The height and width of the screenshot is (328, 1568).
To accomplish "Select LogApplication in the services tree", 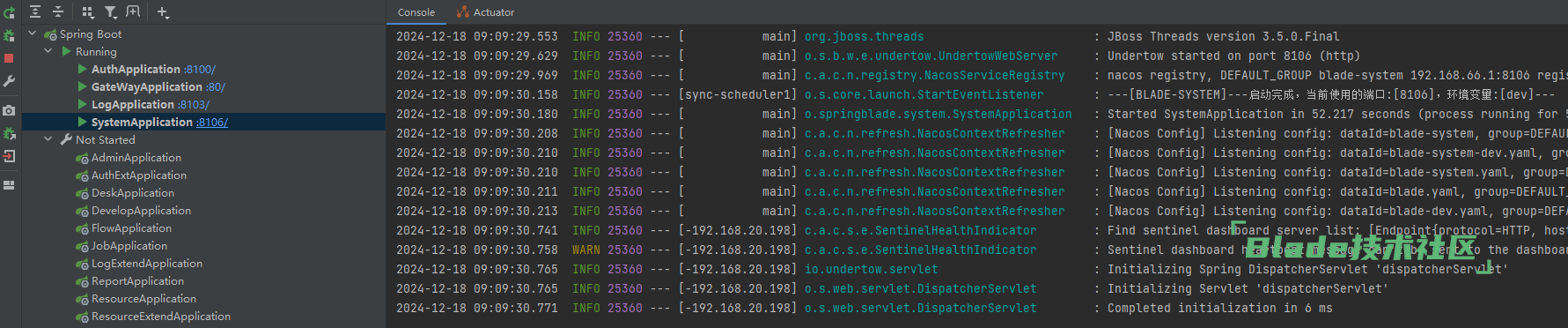I will 133,104.
